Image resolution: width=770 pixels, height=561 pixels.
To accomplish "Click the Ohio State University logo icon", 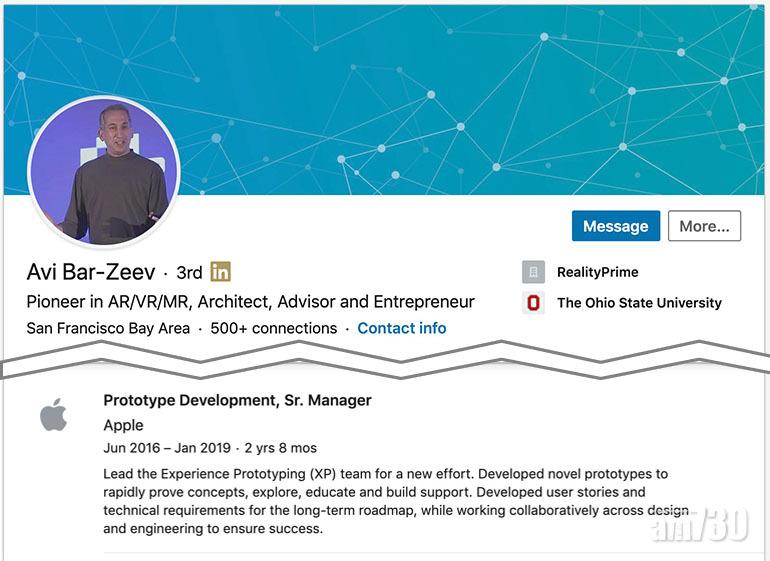I will click(534, 302).
